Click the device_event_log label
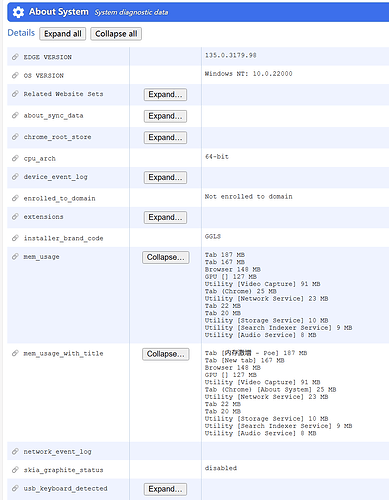Viewport: 389px width, 500px height. point(56,177)
